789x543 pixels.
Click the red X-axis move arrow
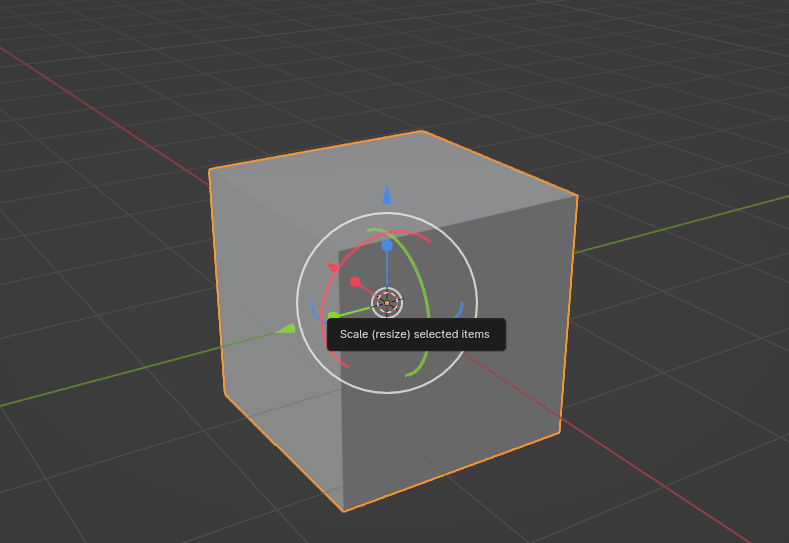[x=333, y=267]
